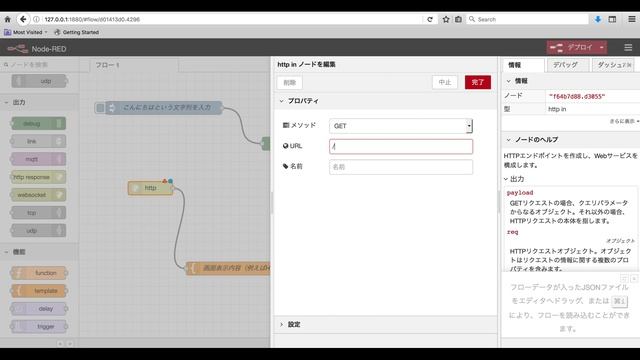
Task: Open the Getting Started bookmark
Action: pyautogui.click(x=77, y=32)
